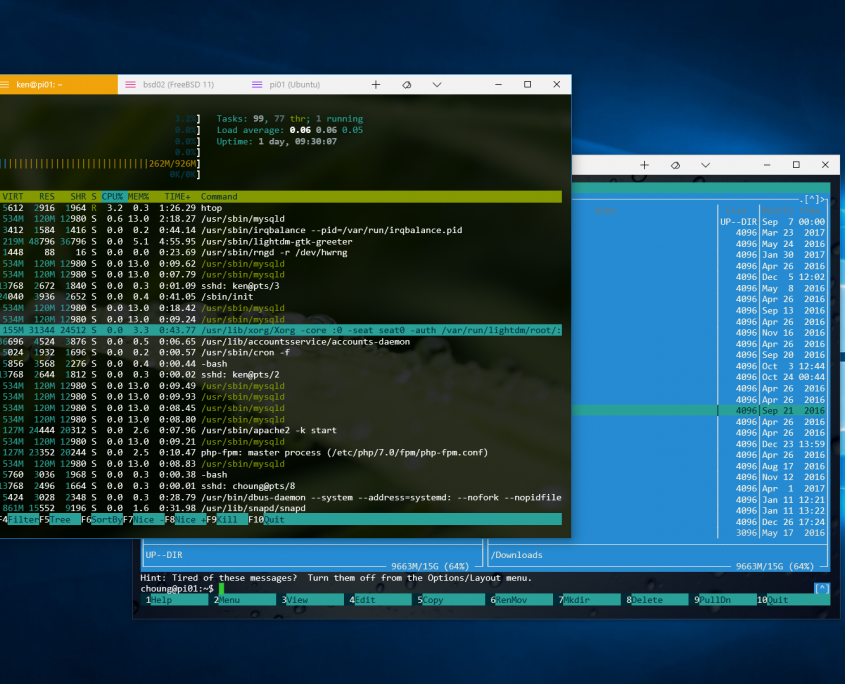Add a new tab in back terminal window
The width and height of the screenshot is (845, 684).
[645, 164]
